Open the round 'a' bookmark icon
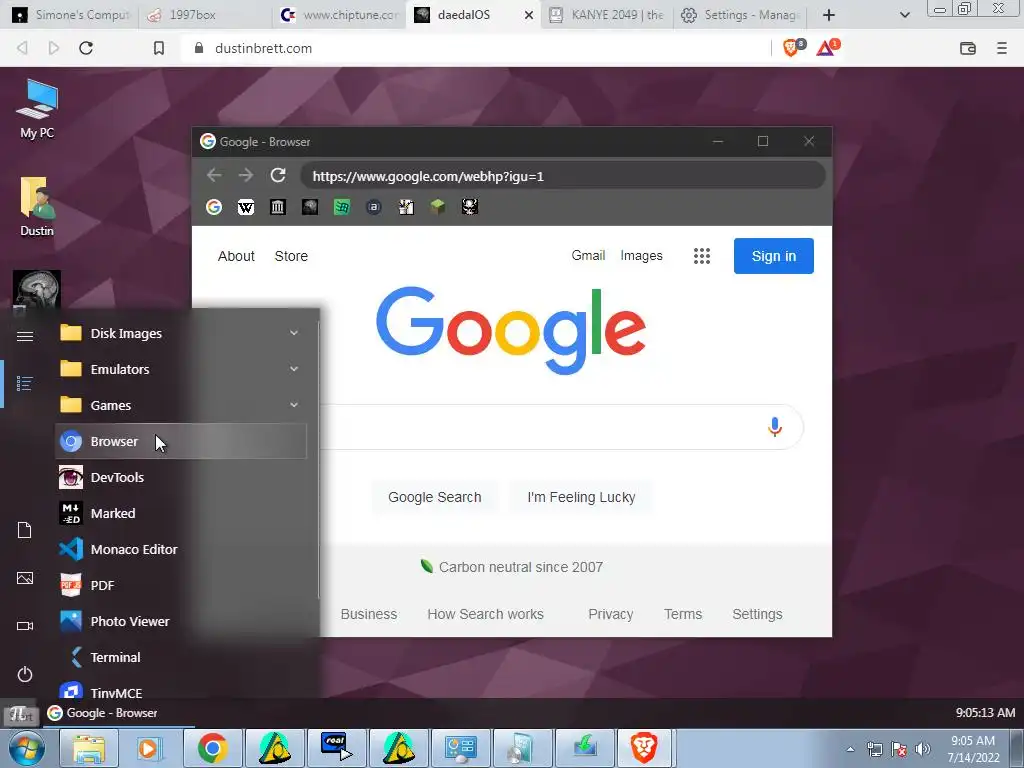1024x768 pixels. pos(374,207)
